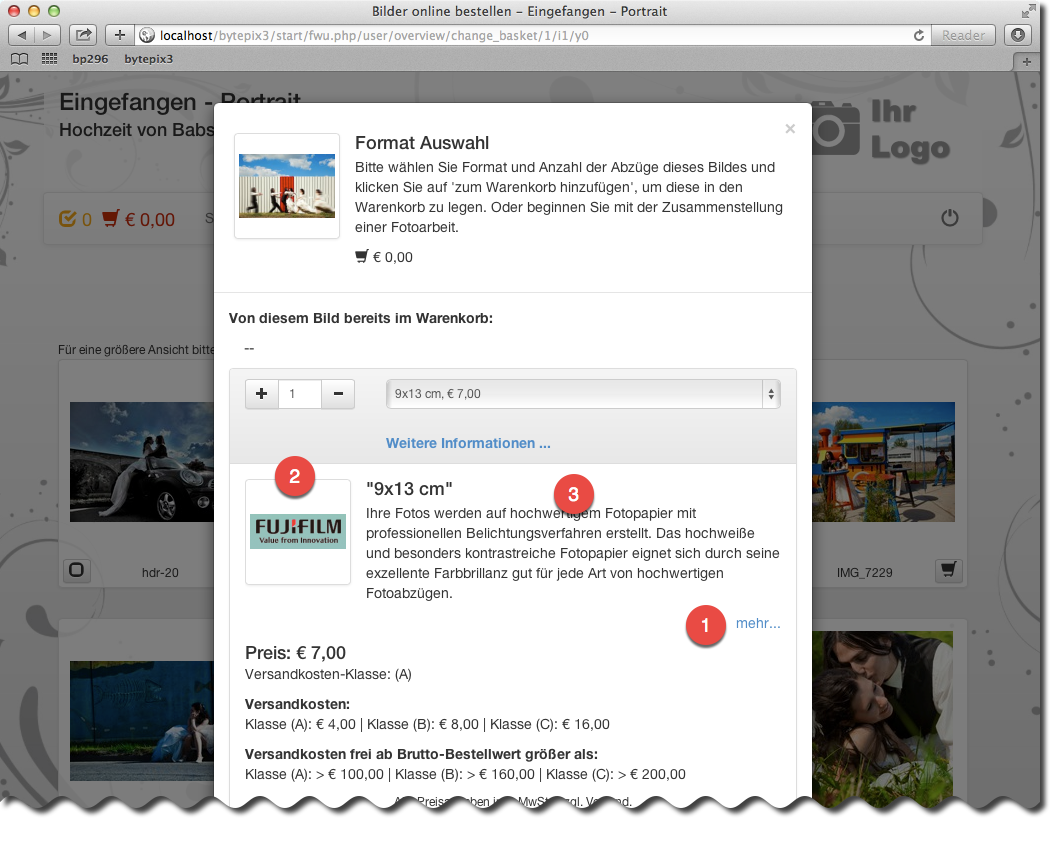
Task: Close the Format Auswahl dialog
Action: (790, 129)
